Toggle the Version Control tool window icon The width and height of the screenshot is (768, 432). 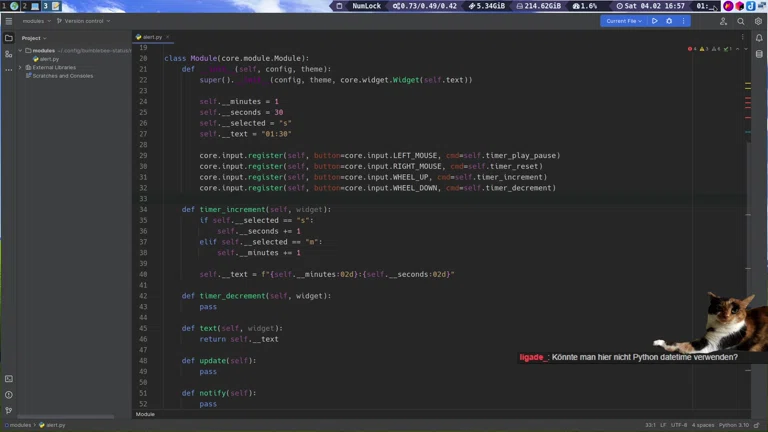[9, 410]
